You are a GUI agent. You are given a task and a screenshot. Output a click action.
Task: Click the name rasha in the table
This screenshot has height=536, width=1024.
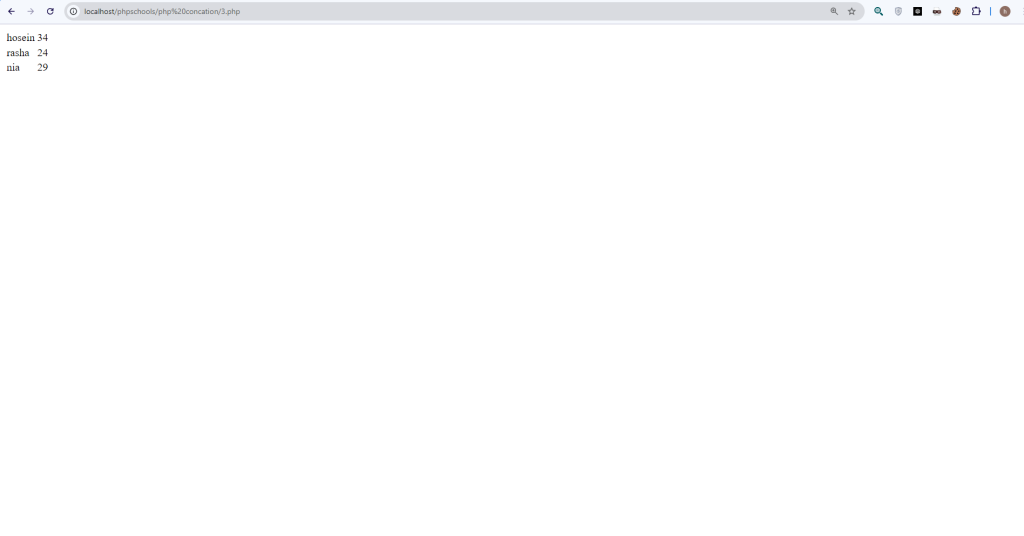point(18,53)
